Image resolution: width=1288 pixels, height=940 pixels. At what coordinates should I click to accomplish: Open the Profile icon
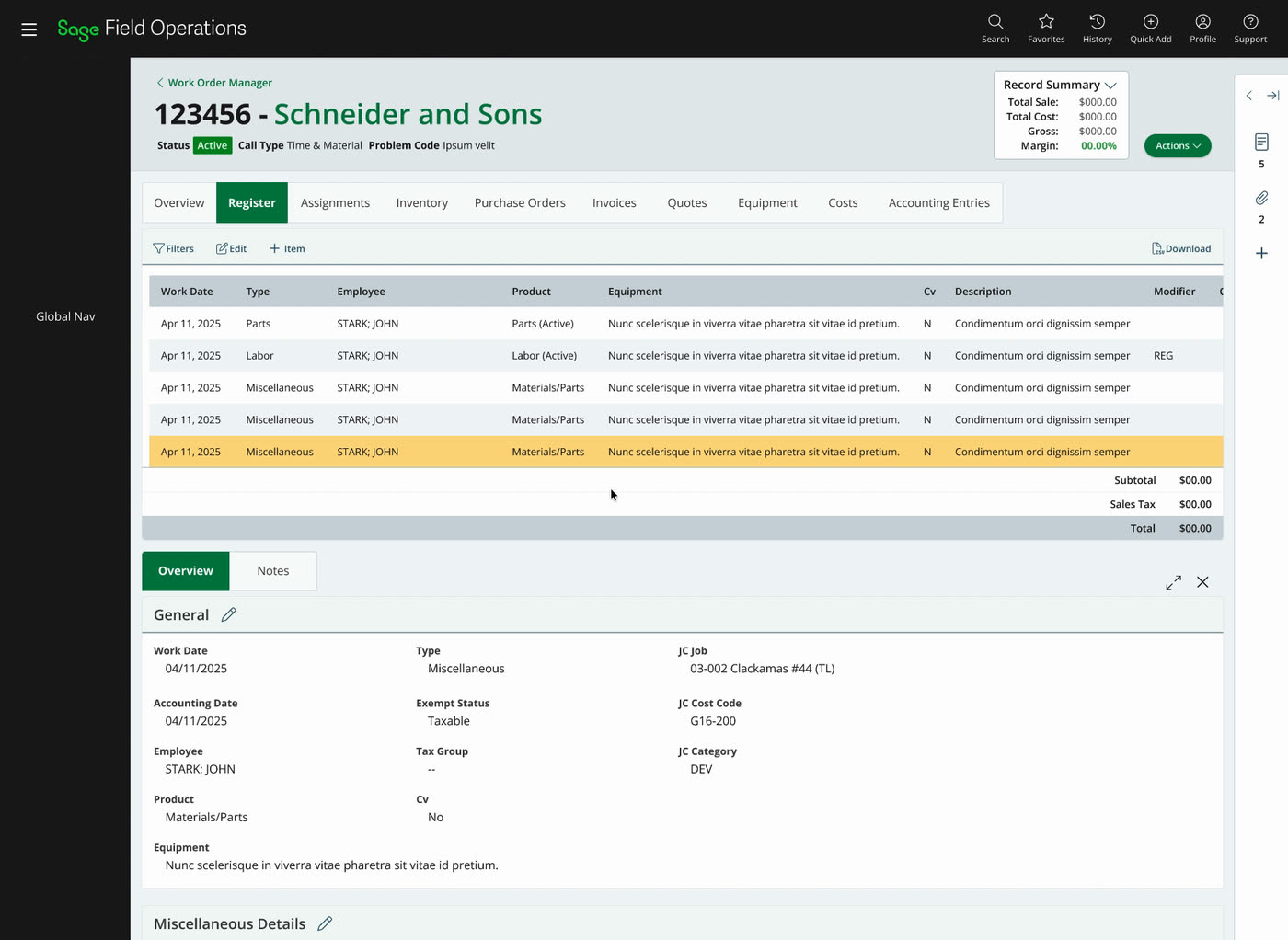[1202, 29]
